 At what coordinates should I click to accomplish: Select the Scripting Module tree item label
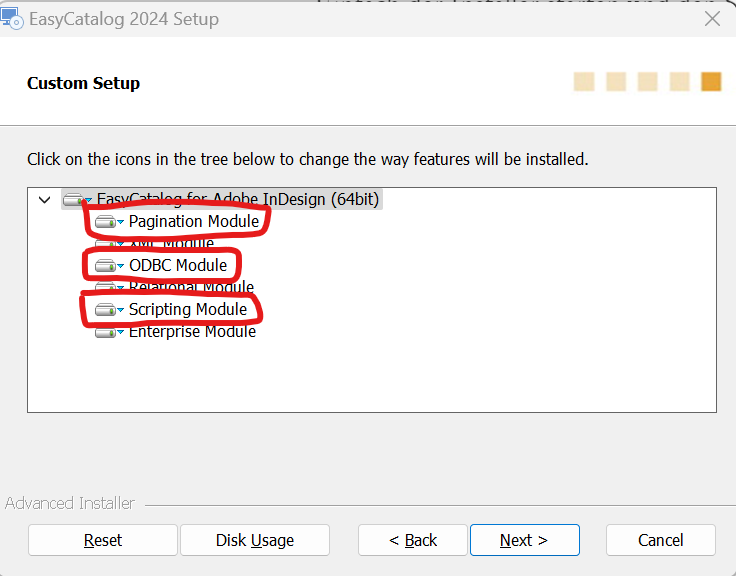pyautogui.click(x=188, y=309)
